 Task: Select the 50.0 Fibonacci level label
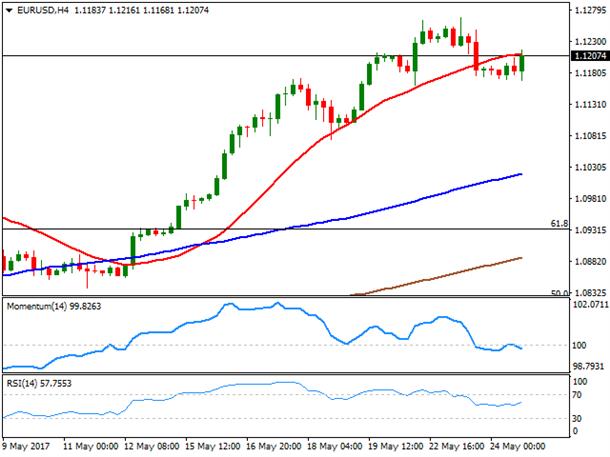click(560, 293)
